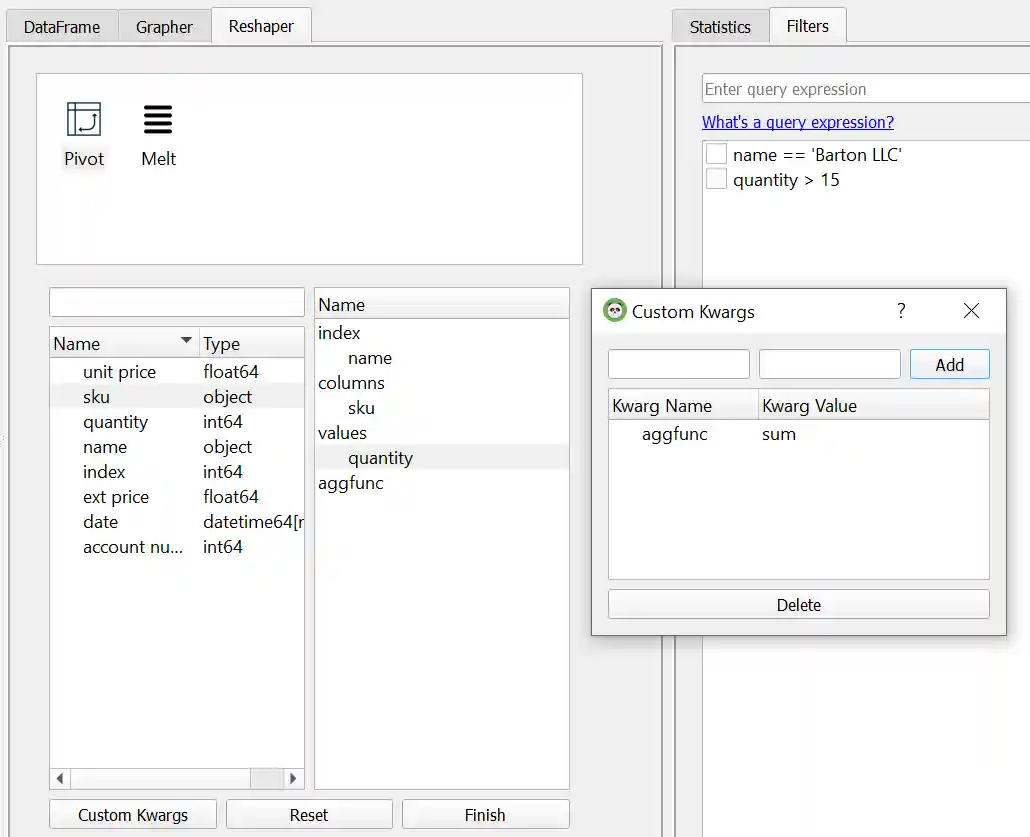Enable the quantity > 15 filter
1030x837 pixels.
coord(715,180)
